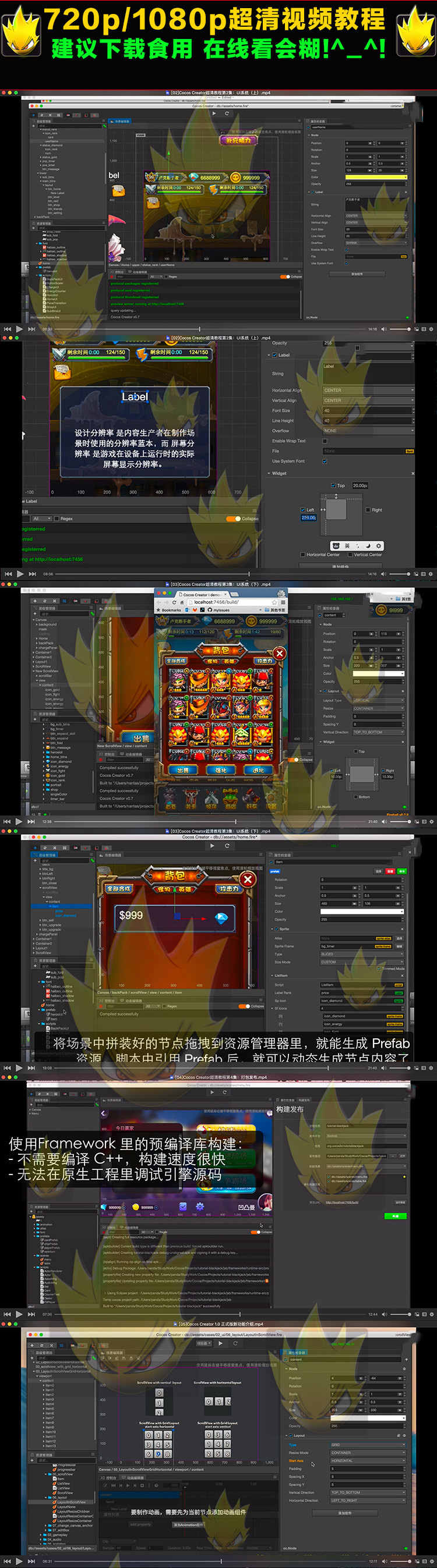Click the 英 language icon in the IME toolbar

347,545
